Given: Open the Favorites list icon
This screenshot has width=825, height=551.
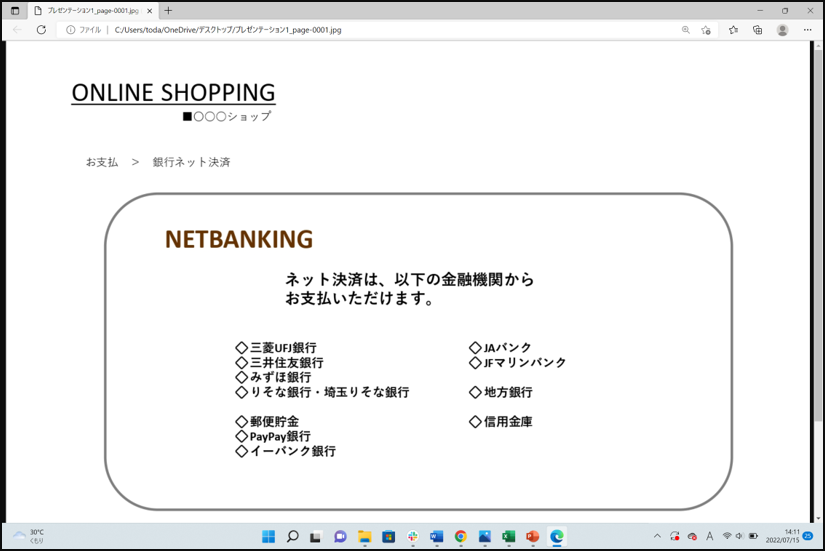Looking at the screenshot, I should [733, 30].
